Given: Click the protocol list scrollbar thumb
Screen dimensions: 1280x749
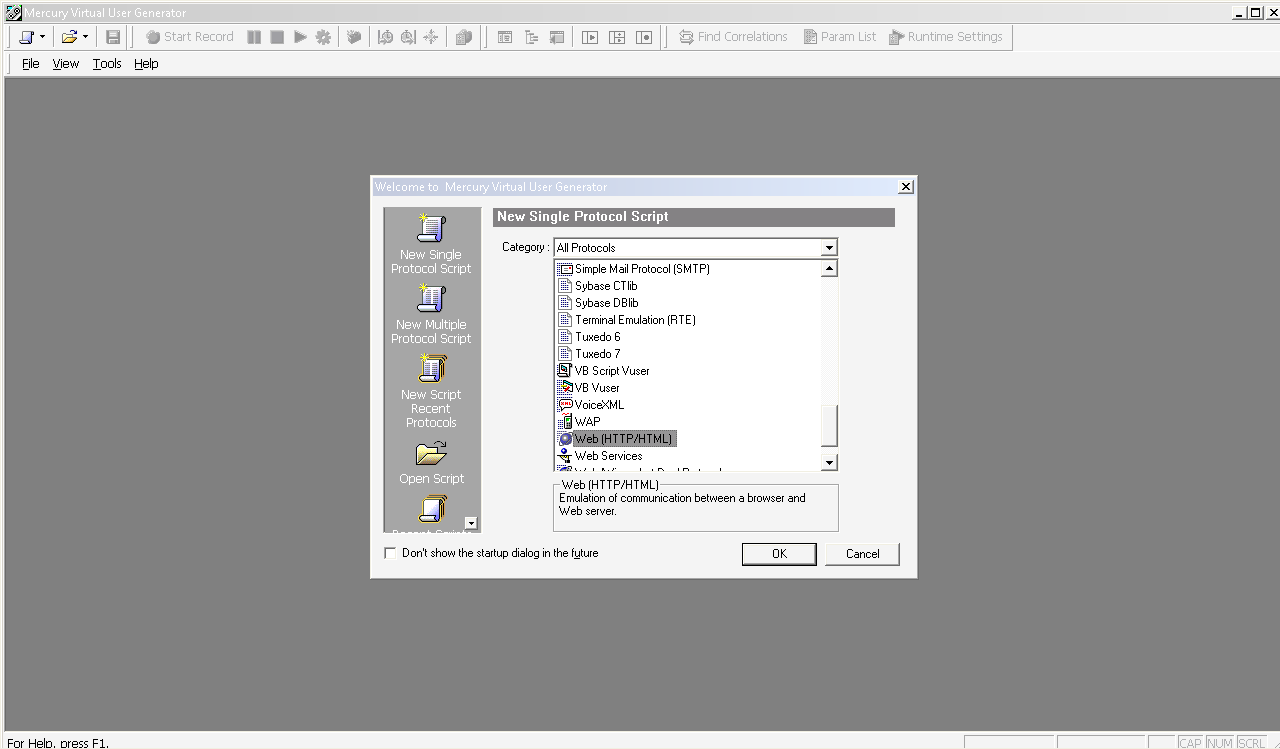Looking at the screenshot, I should (x=829, y=426).
